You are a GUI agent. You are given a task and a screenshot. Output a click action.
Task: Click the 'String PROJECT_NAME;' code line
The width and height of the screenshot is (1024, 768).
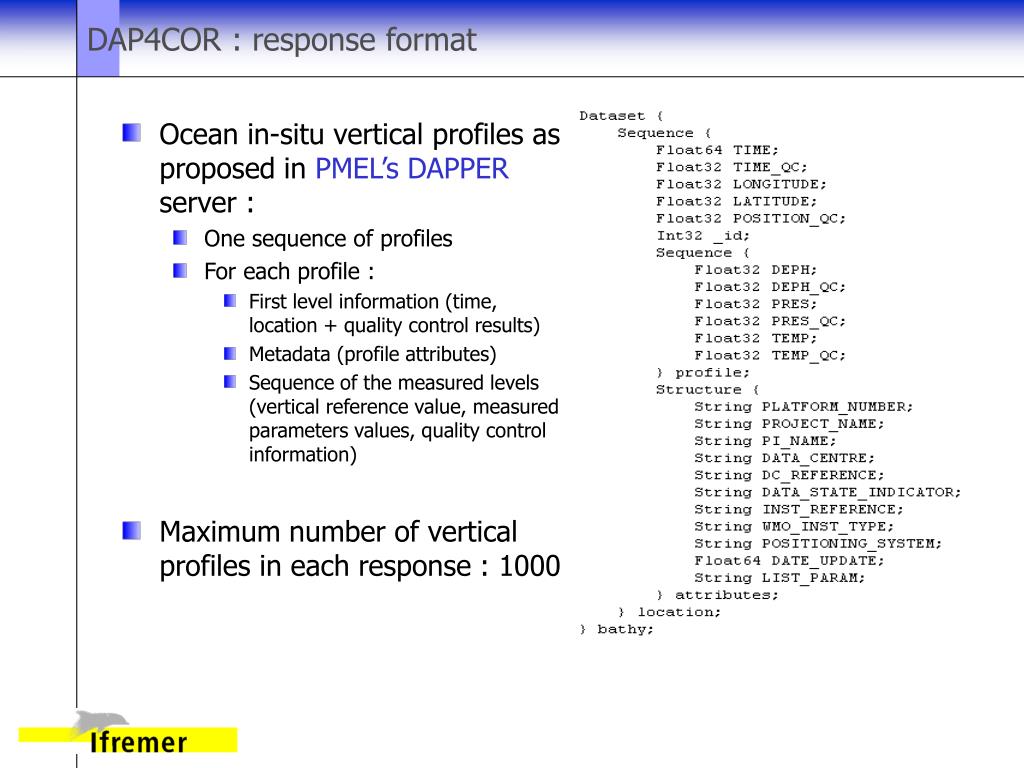point(789,424)
